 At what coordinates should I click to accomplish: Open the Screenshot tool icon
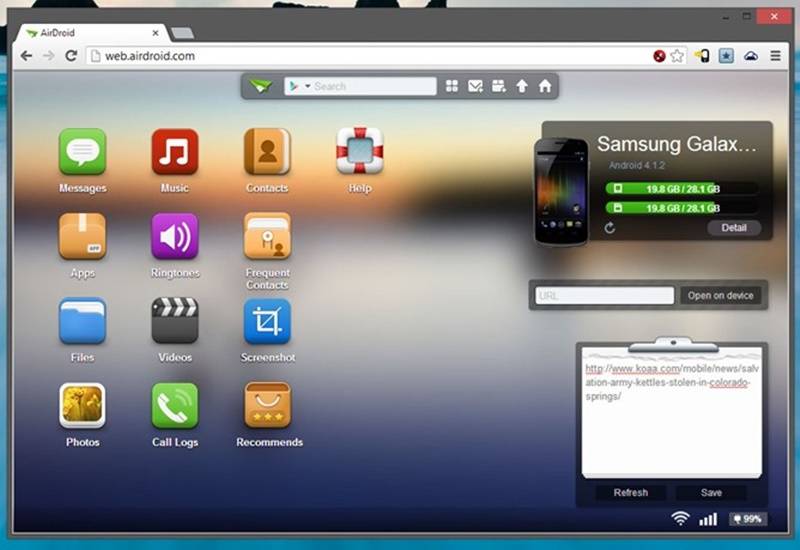point(267,321)
